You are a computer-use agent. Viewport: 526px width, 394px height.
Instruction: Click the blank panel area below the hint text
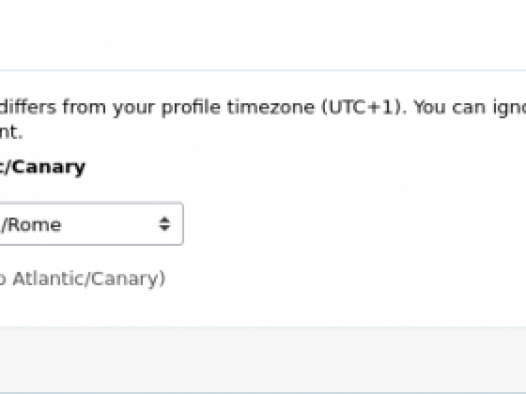(x=263, y=308)
